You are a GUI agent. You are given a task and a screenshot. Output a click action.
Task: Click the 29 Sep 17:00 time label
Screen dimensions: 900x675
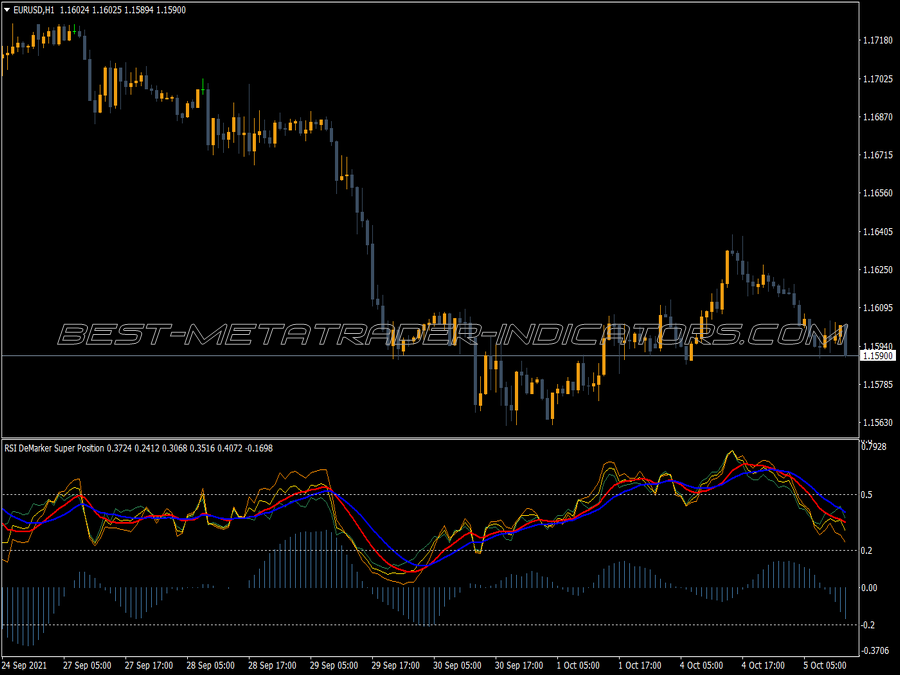pyautogui.click(x=395, y=665)
